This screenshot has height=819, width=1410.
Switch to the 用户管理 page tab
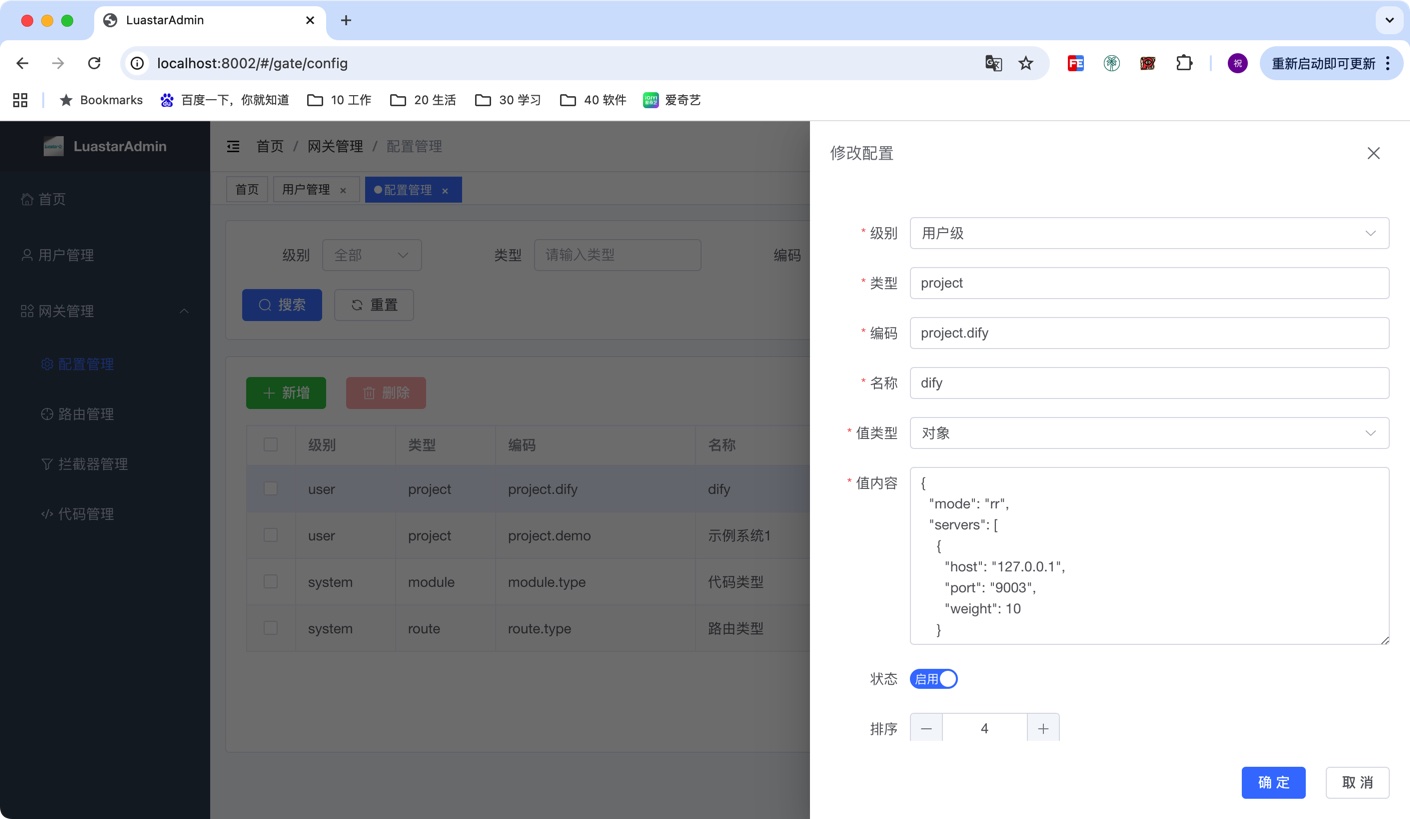tap(306, 190)
